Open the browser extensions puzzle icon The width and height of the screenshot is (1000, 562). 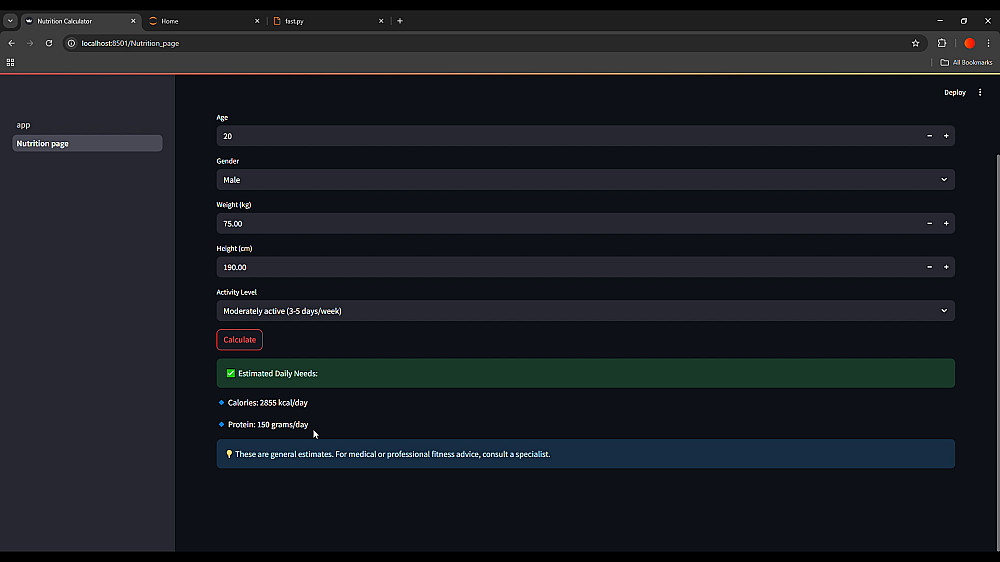pyautogui.click(x=942, y=43)
